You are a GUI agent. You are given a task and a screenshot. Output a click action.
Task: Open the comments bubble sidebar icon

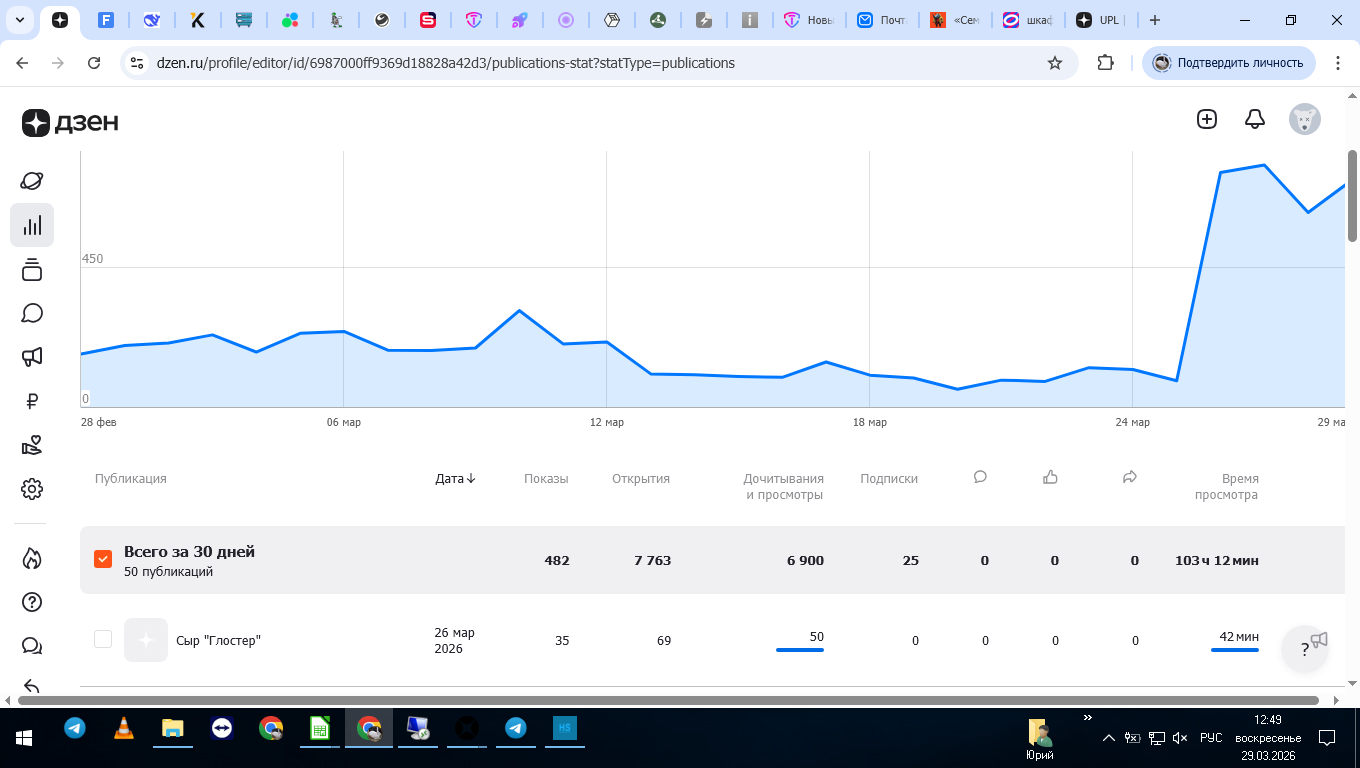[32, 313]
